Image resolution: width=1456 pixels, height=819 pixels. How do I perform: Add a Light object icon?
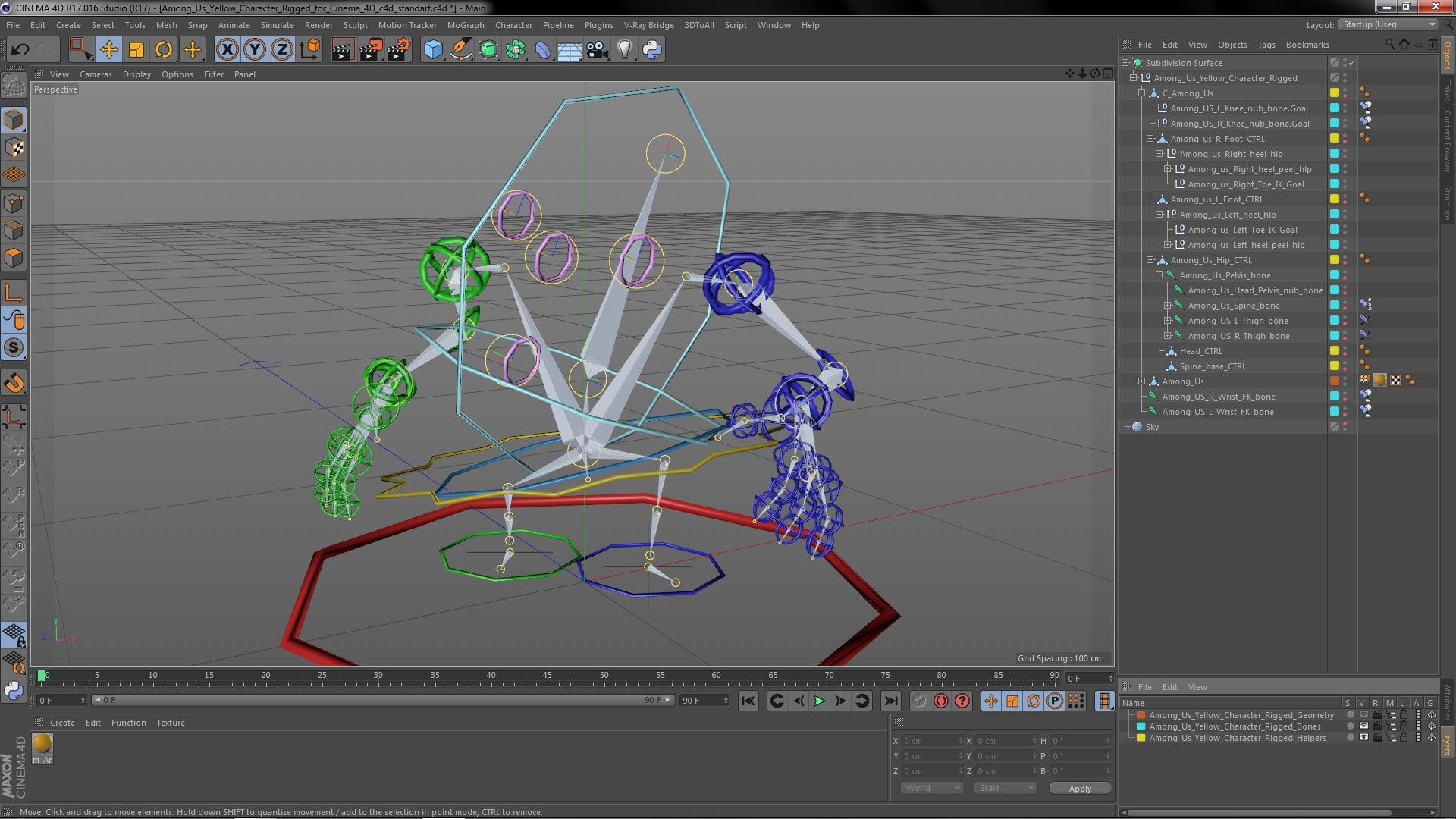[624, 50]
